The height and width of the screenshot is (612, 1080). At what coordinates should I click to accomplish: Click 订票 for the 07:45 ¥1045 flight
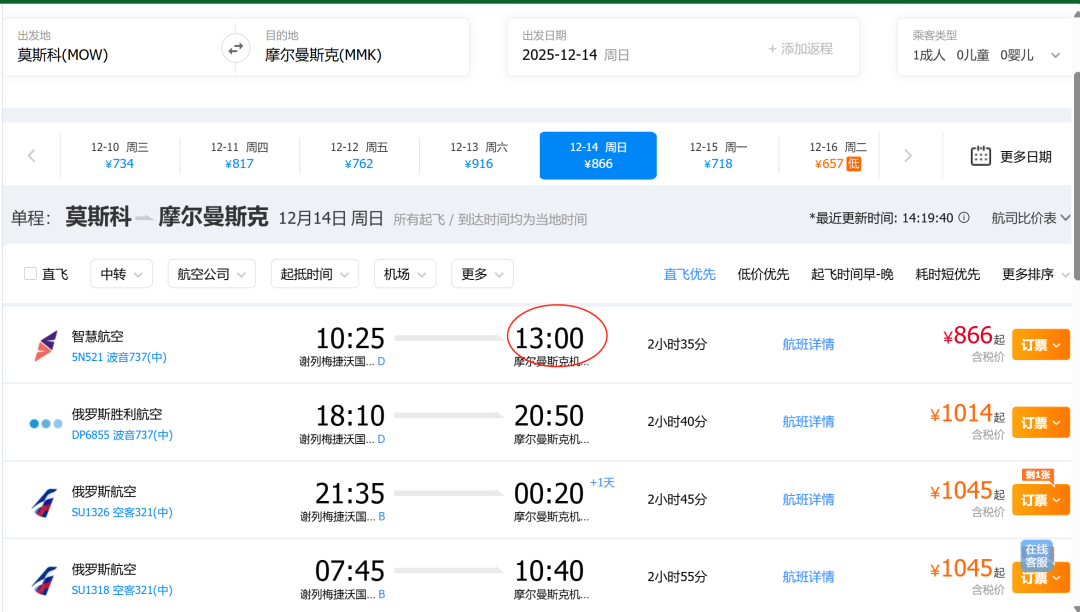point(1041,578)
